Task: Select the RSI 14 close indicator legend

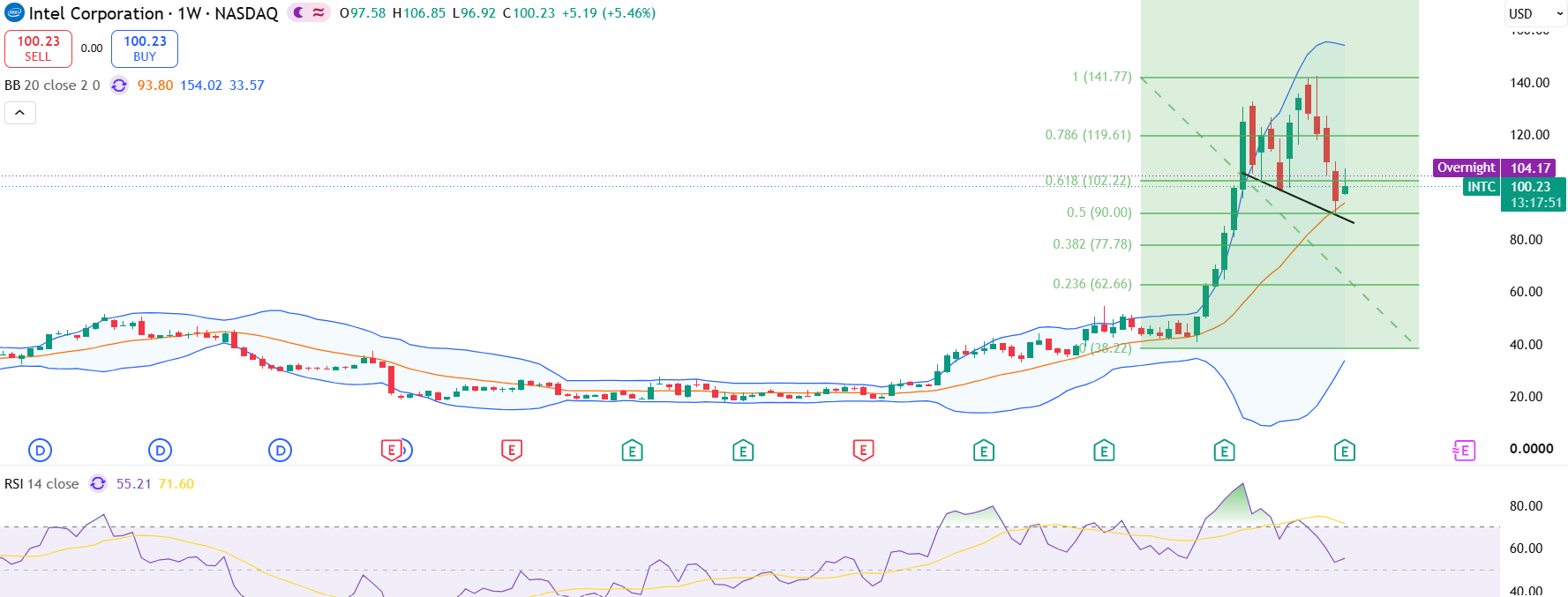Action: 41,483
